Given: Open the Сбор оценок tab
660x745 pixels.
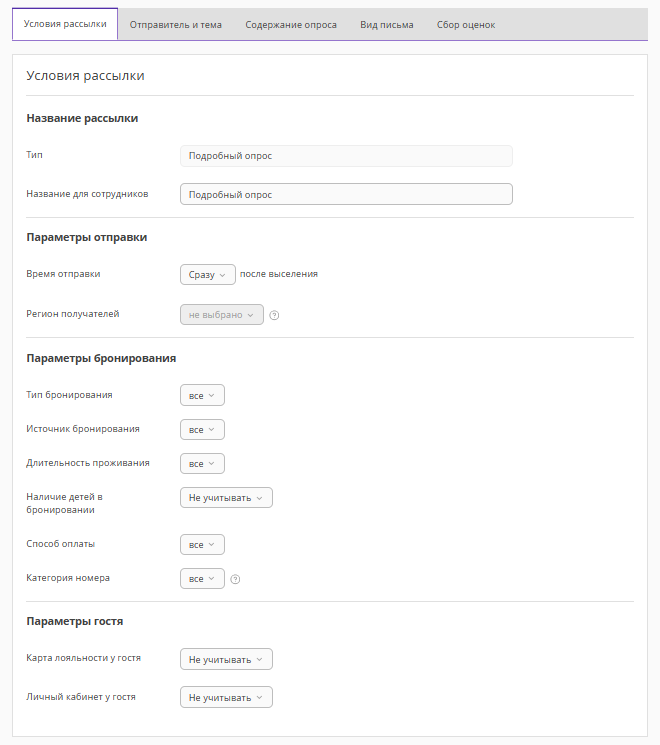Looking at the screenshot, I should tap(466, 24).
